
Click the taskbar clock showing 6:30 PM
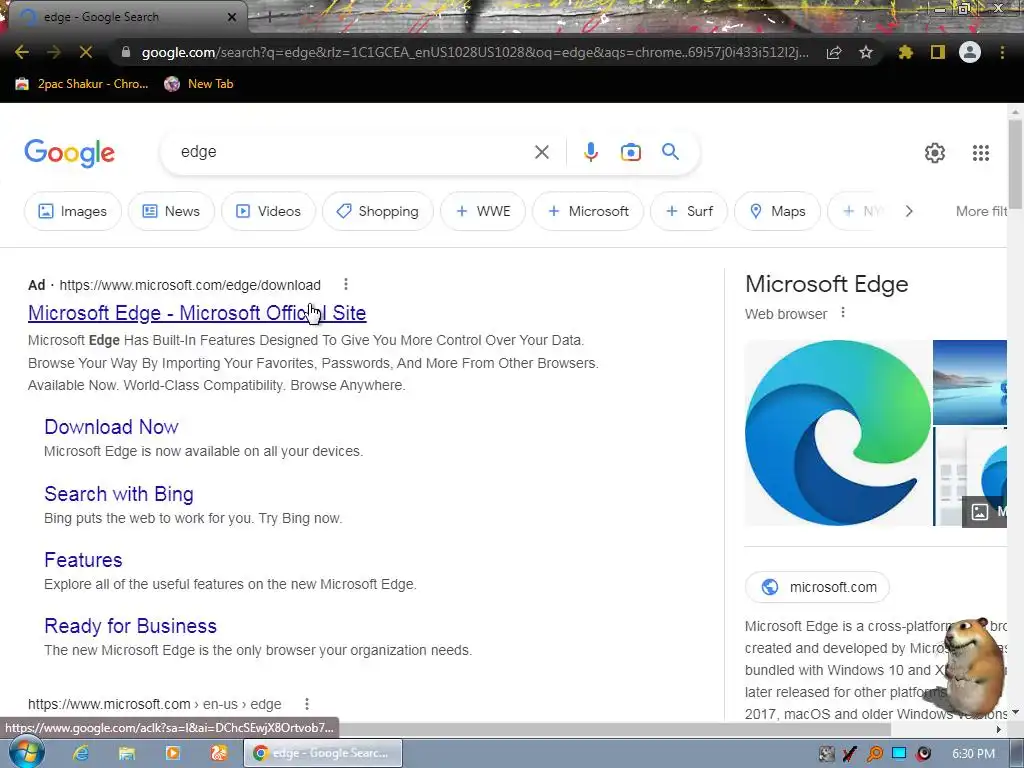(x=973, y=754)
